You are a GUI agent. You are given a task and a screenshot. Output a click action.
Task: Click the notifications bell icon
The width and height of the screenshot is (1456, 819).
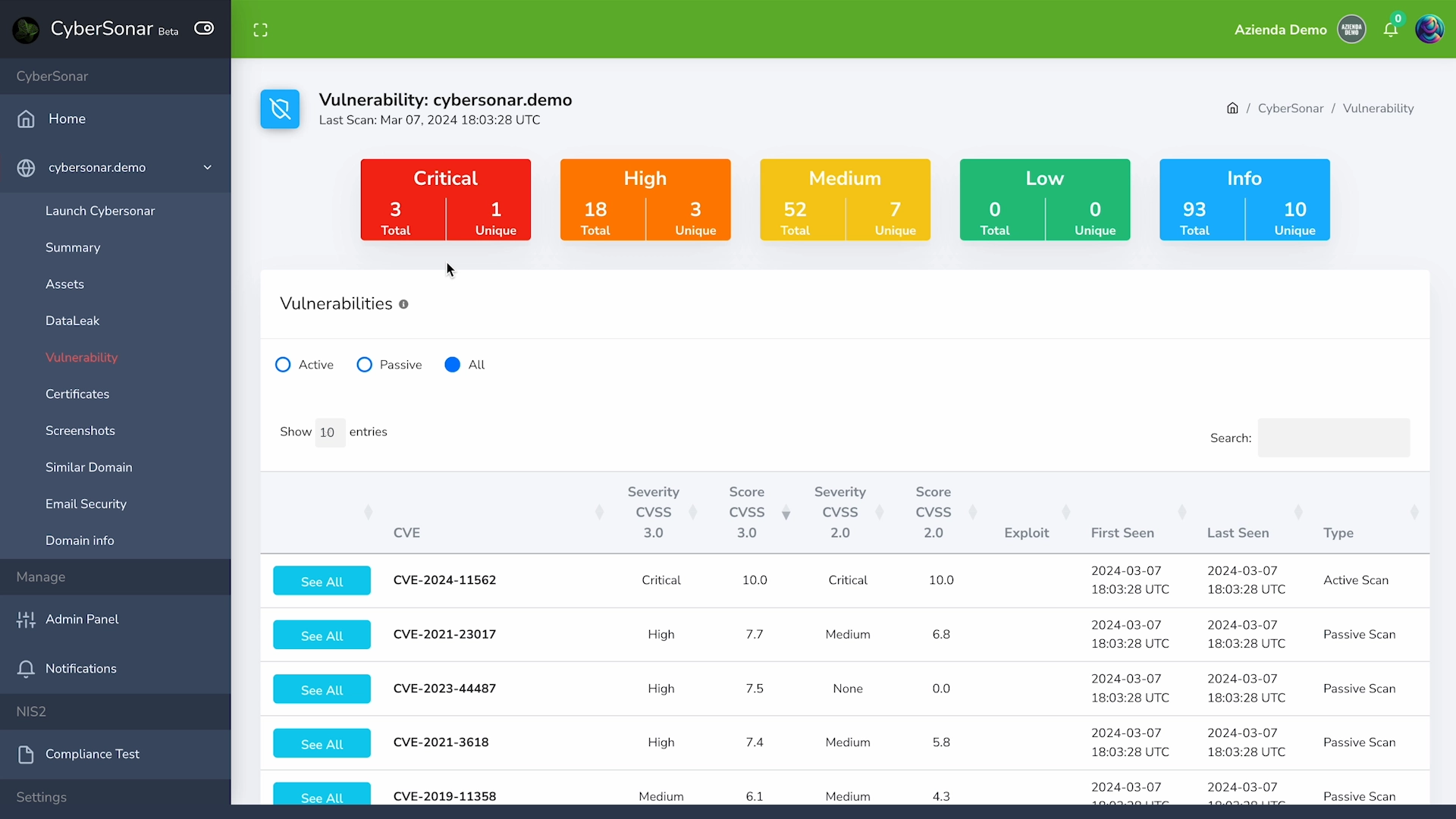point(1391,29)
